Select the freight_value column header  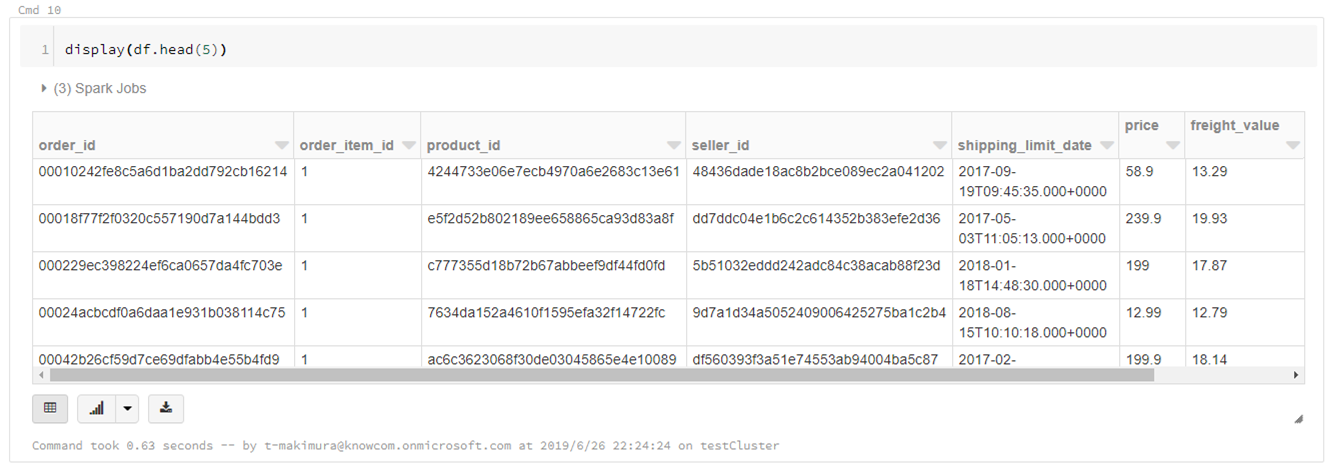1234,126
